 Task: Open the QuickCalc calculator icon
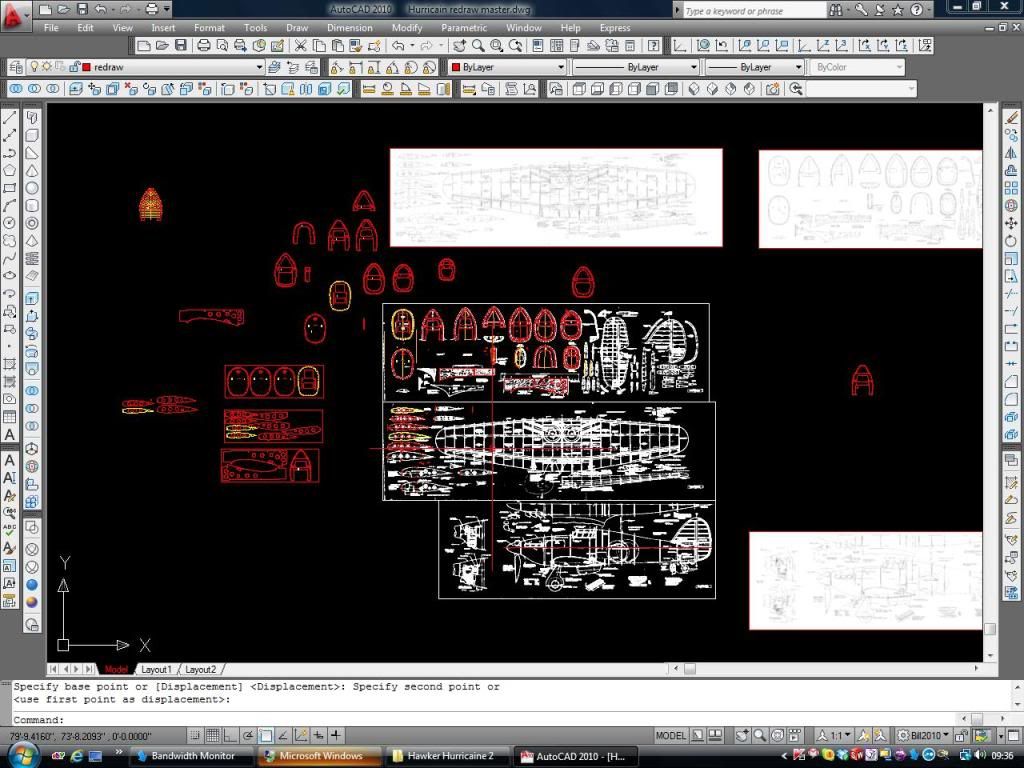coord(630,46)
